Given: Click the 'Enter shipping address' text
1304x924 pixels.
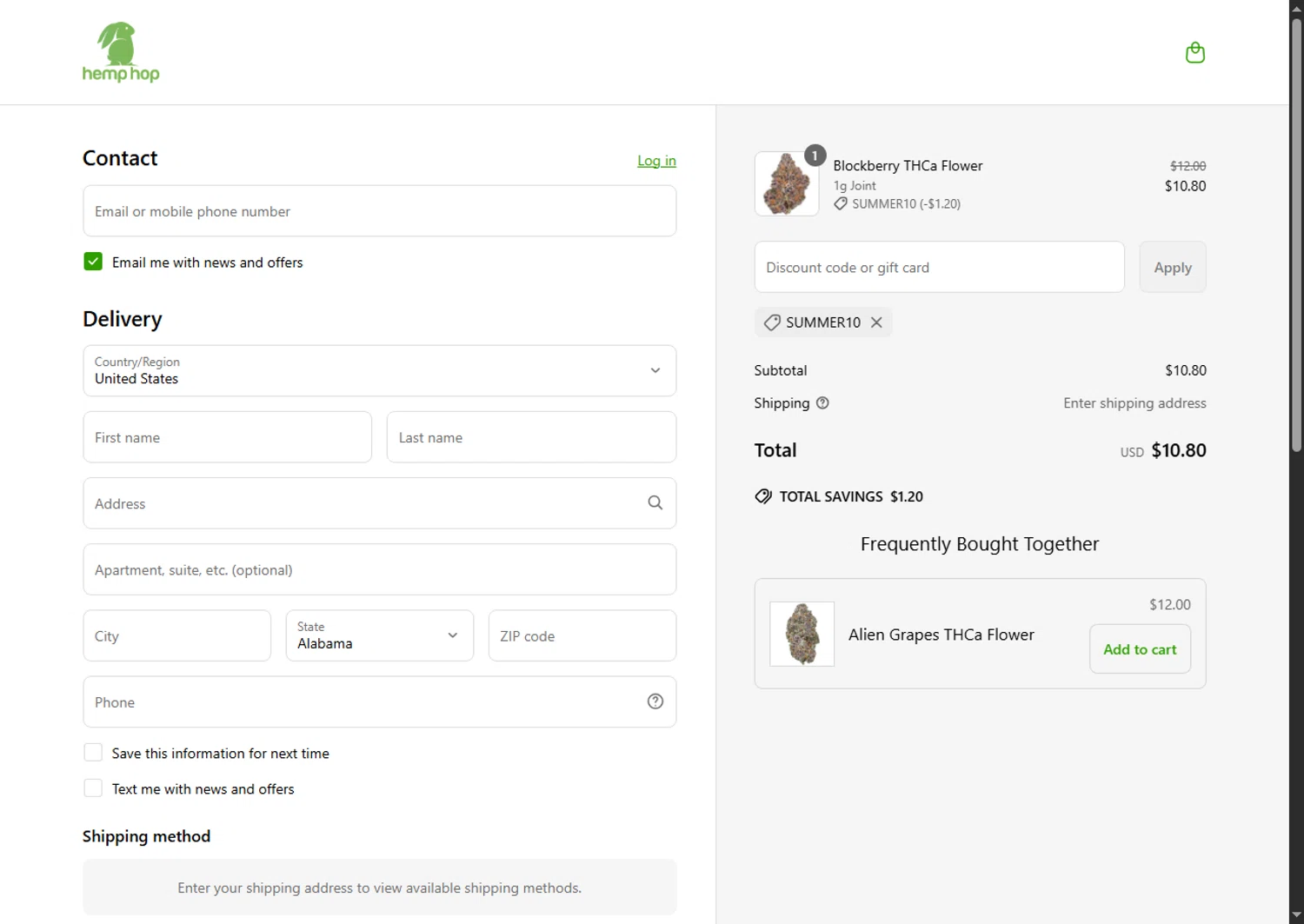Looking at the screenshot, I should [x=1134, y=403].
